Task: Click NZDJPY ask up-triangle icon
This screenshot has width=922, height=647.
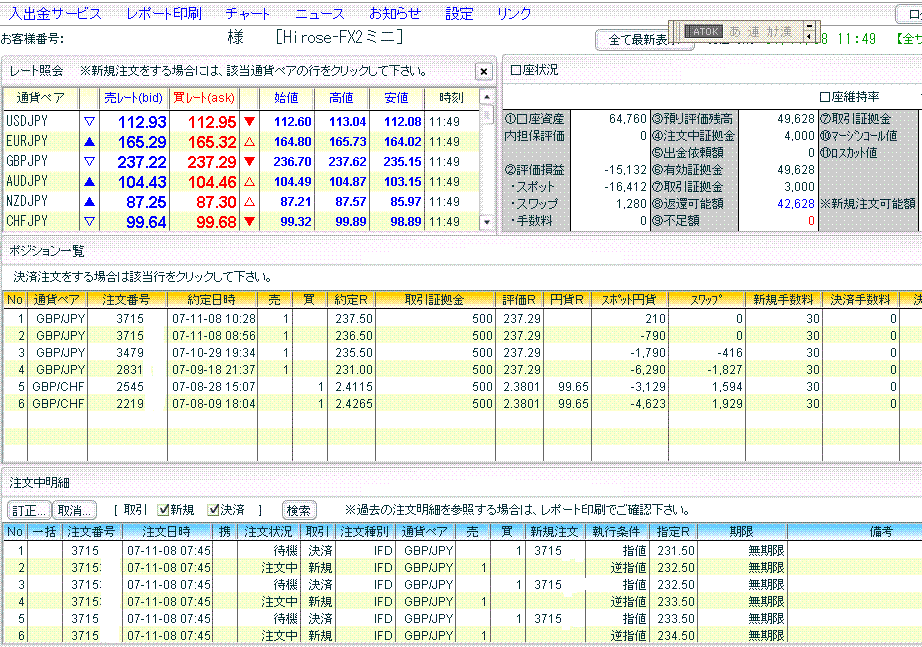Action: pyautogui.click(x=249, y=202)
